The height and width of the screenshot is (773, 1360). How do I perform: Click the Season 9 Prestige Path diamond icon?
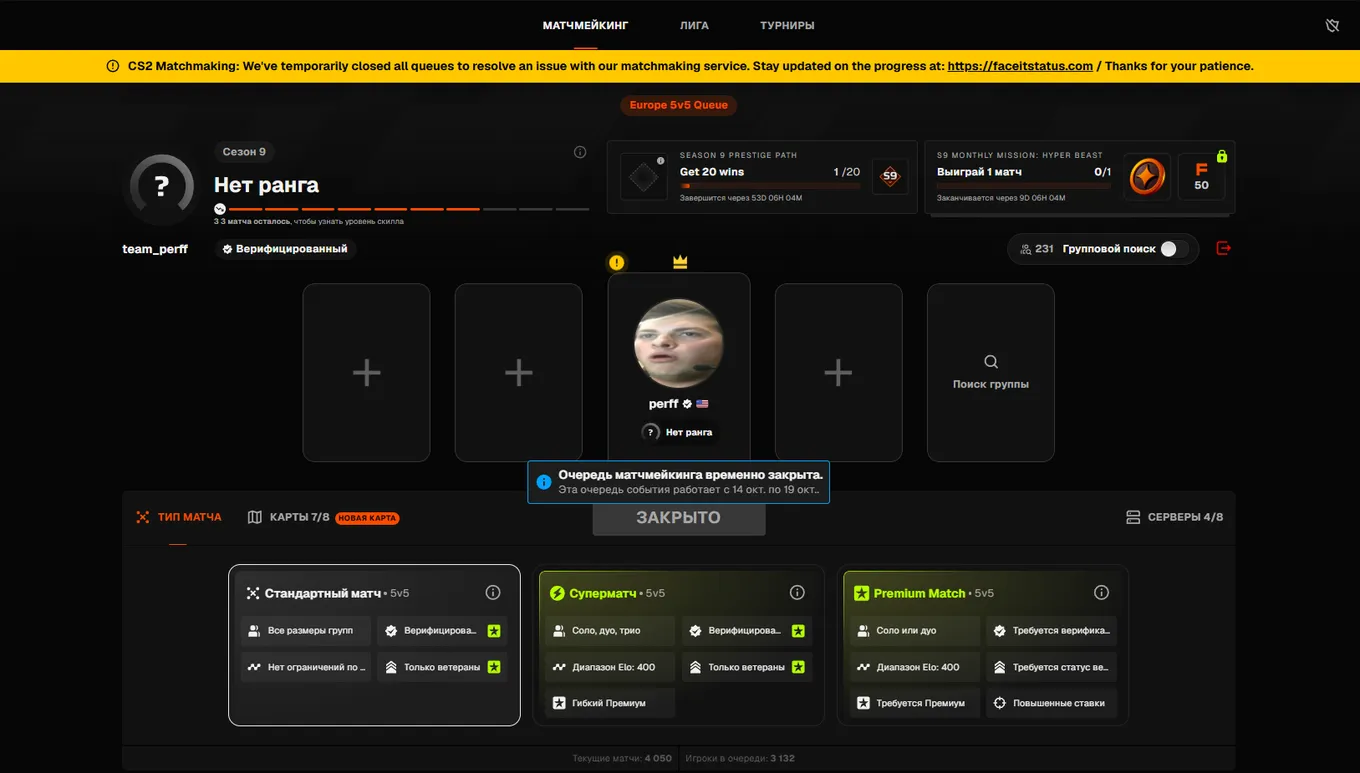pyautogui.click(x=644, y=177)
